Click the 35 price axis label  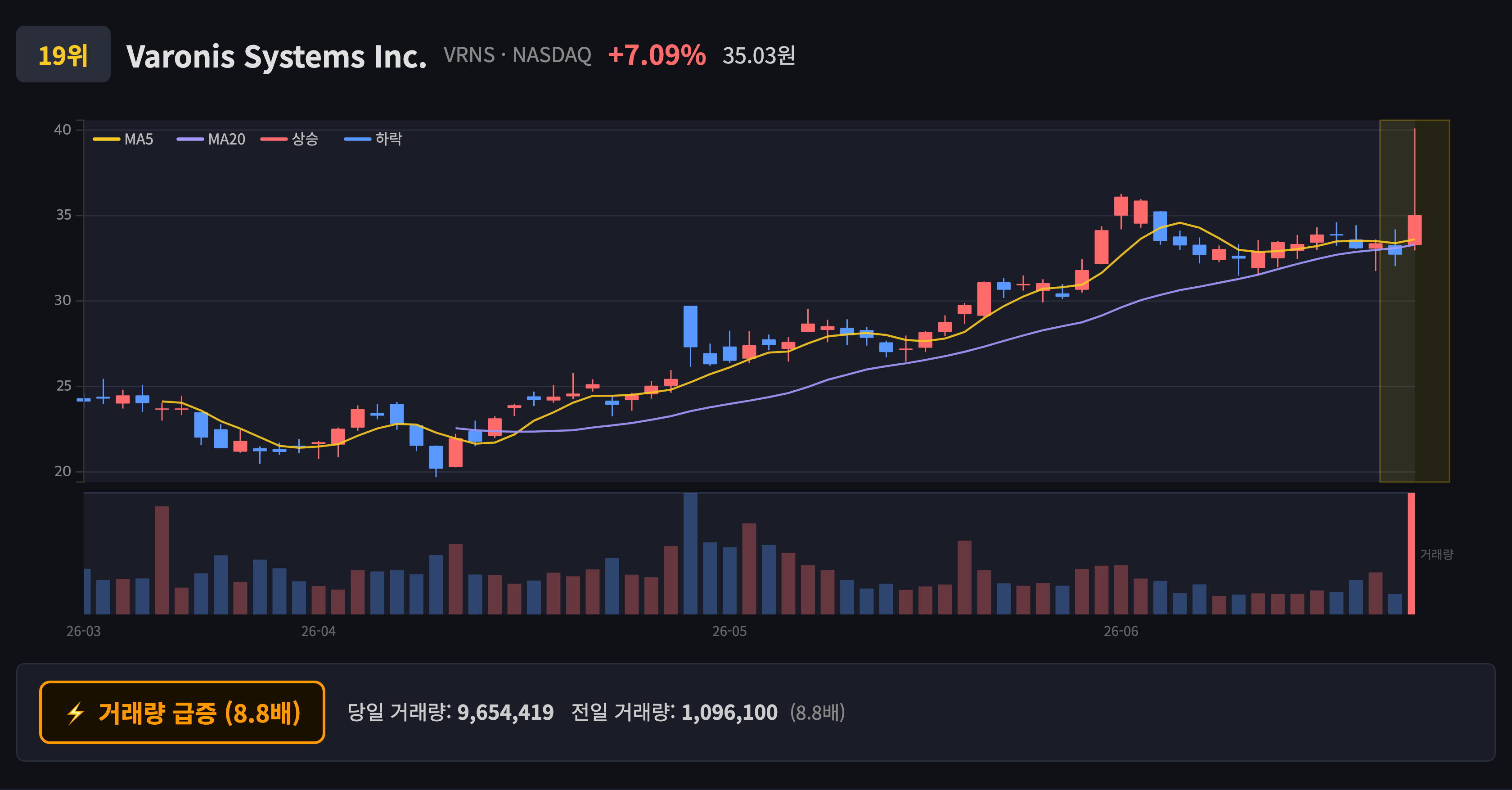(63, 215)
